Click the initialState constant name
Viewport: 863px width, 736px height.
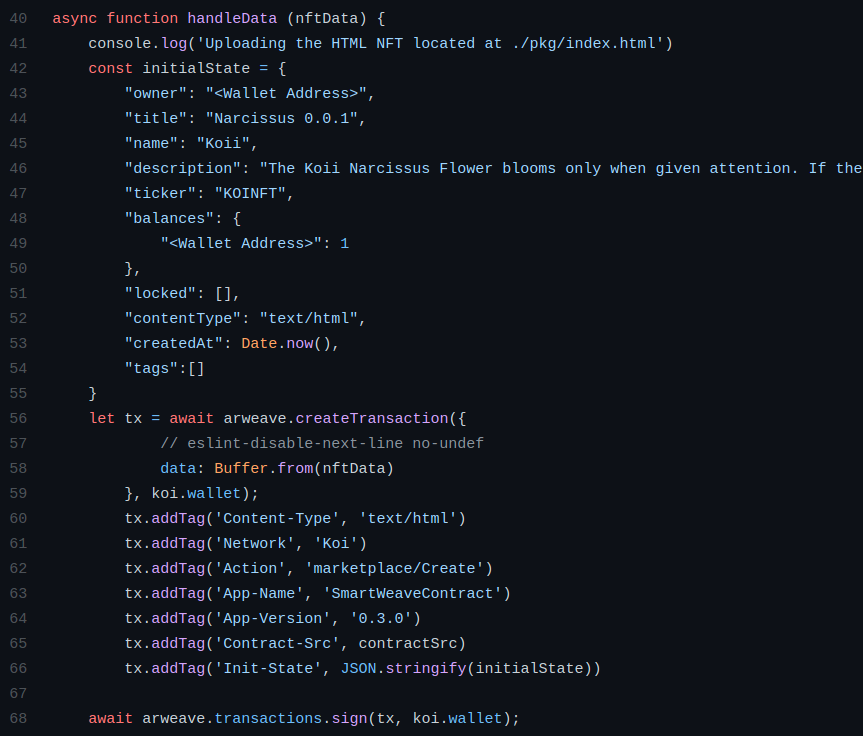[x=196, y=68]
